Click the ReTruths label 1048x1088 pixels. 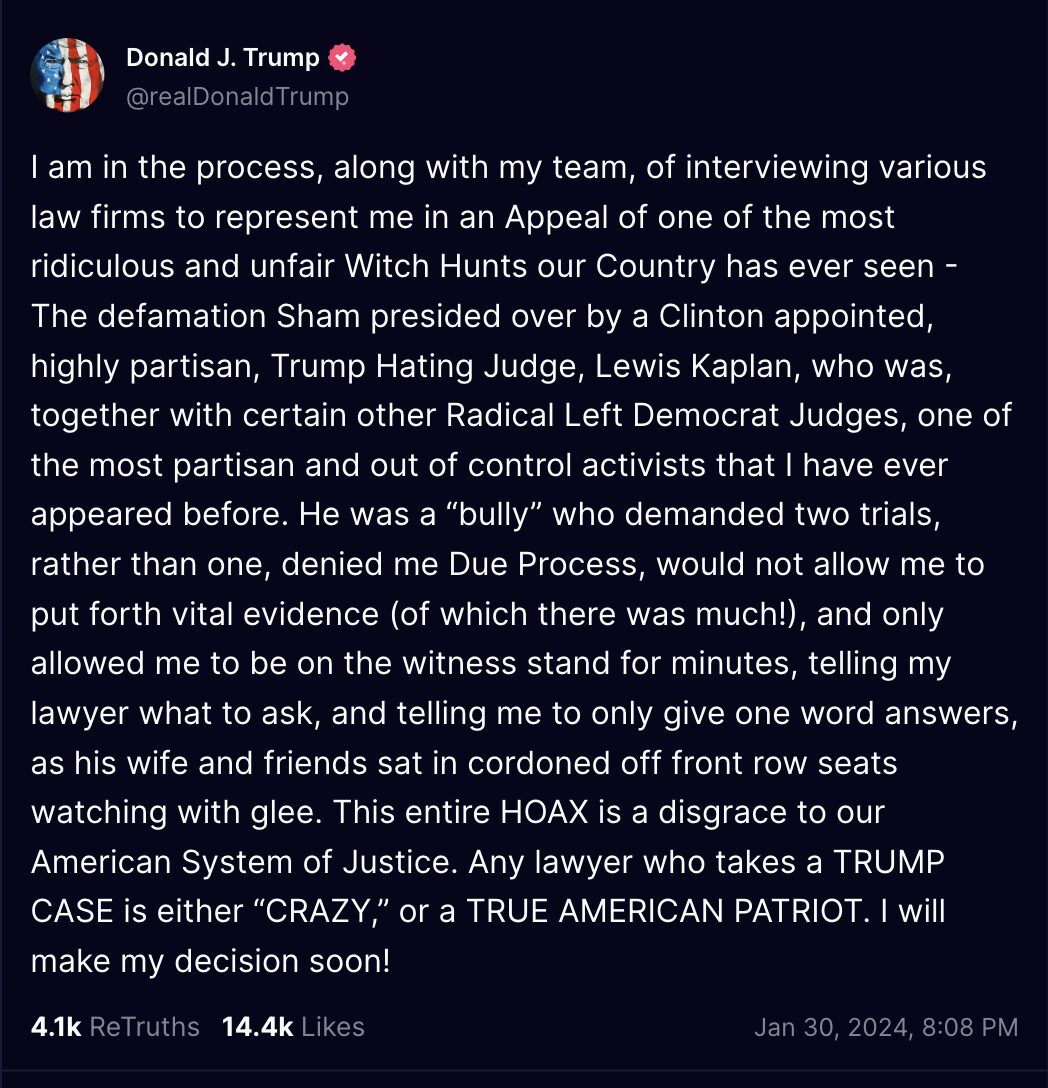pyautogui.click(x=144, y=1027)
